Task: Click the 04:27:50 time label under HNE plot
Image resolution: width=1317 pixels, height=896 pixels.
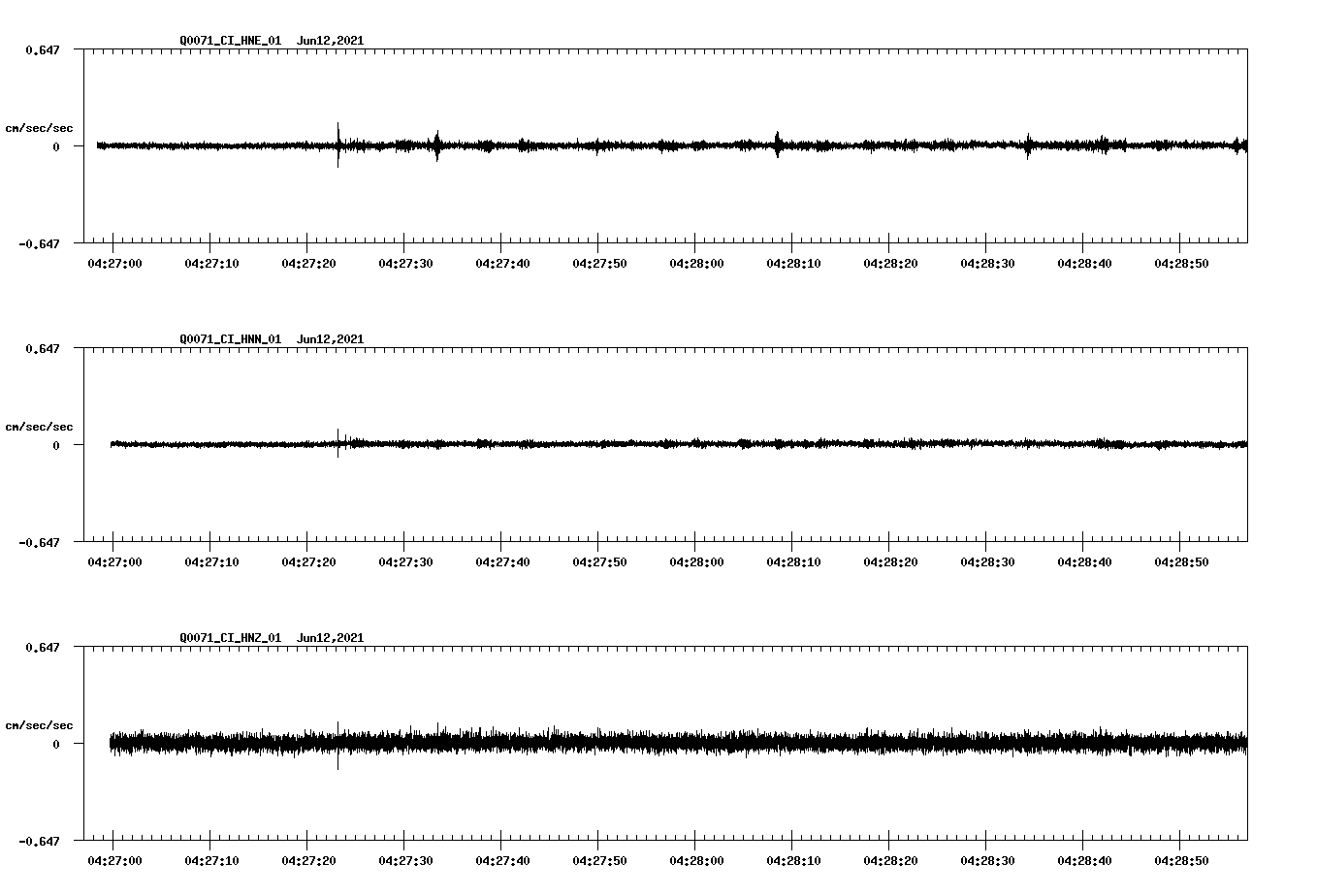Action: pyautogui.click(x=599, y=264)
